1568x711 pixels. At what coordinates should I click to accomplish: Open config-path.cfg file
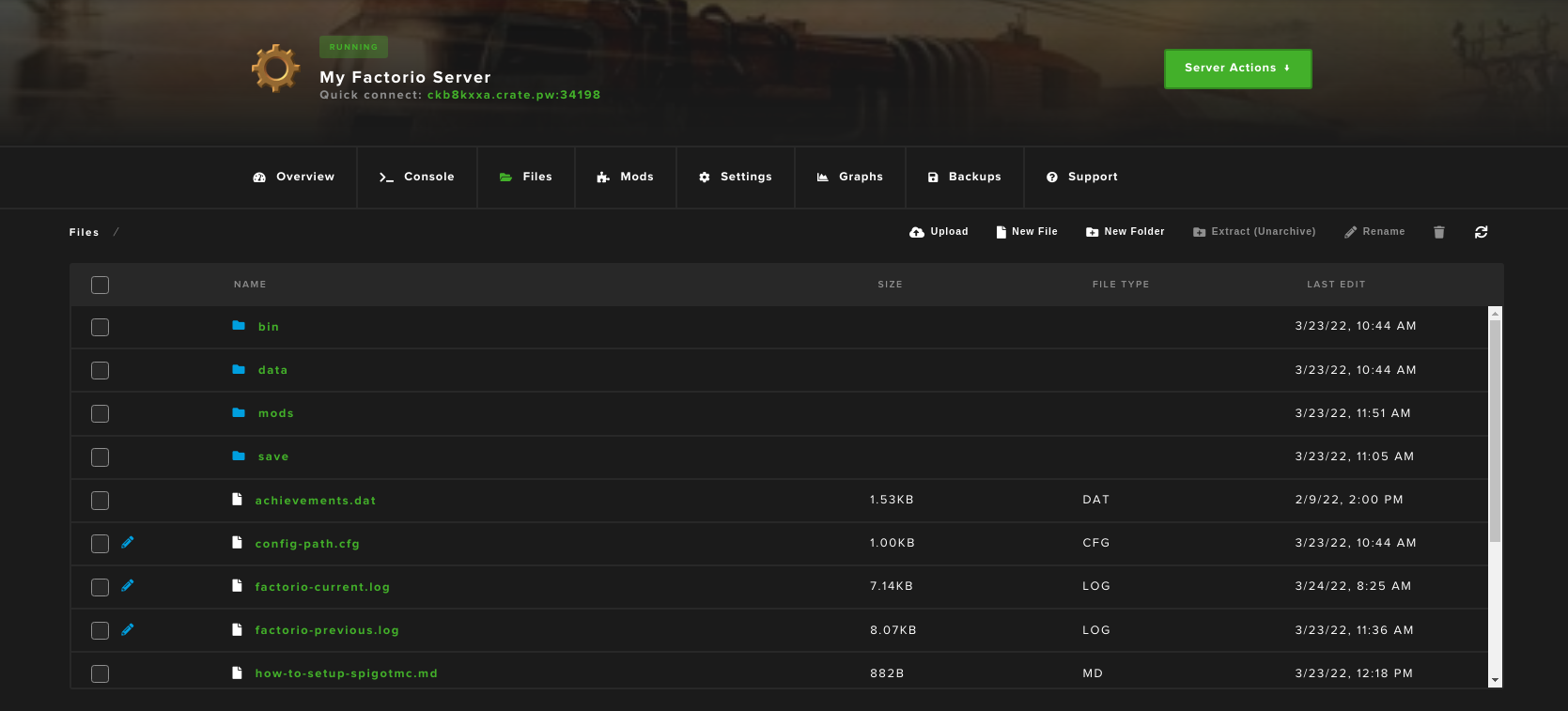coord(307,544)
